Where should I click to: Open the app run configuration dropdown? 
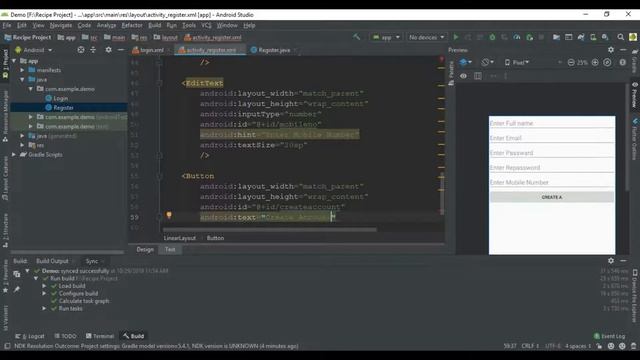(386, 37)
